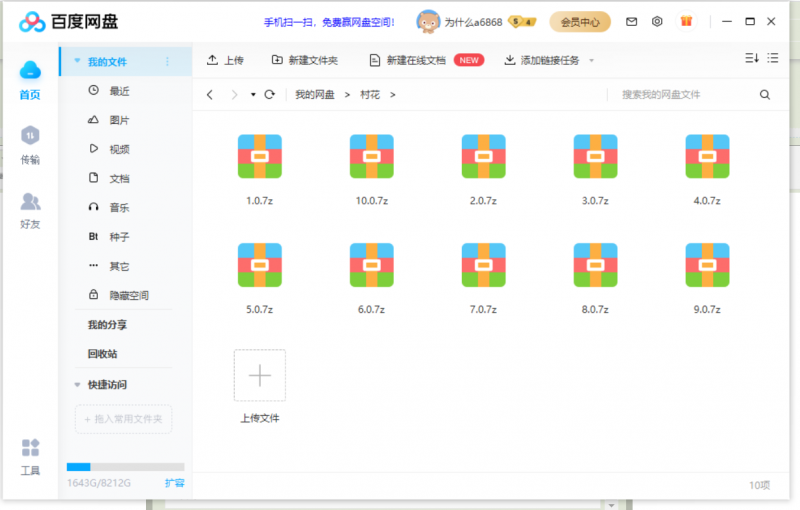
Task: Open the 工具 tools panel
Action: 30,457
